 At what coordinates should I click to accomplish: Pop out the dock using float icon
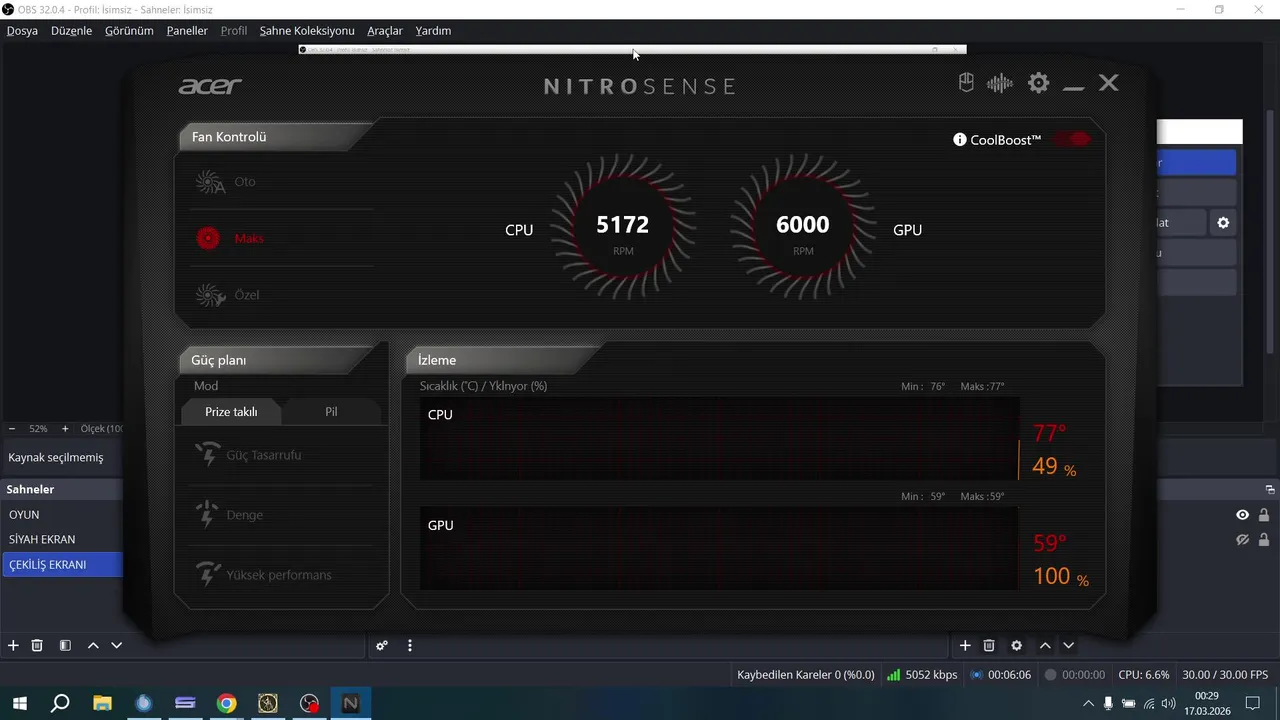[x=1270, y=490]
